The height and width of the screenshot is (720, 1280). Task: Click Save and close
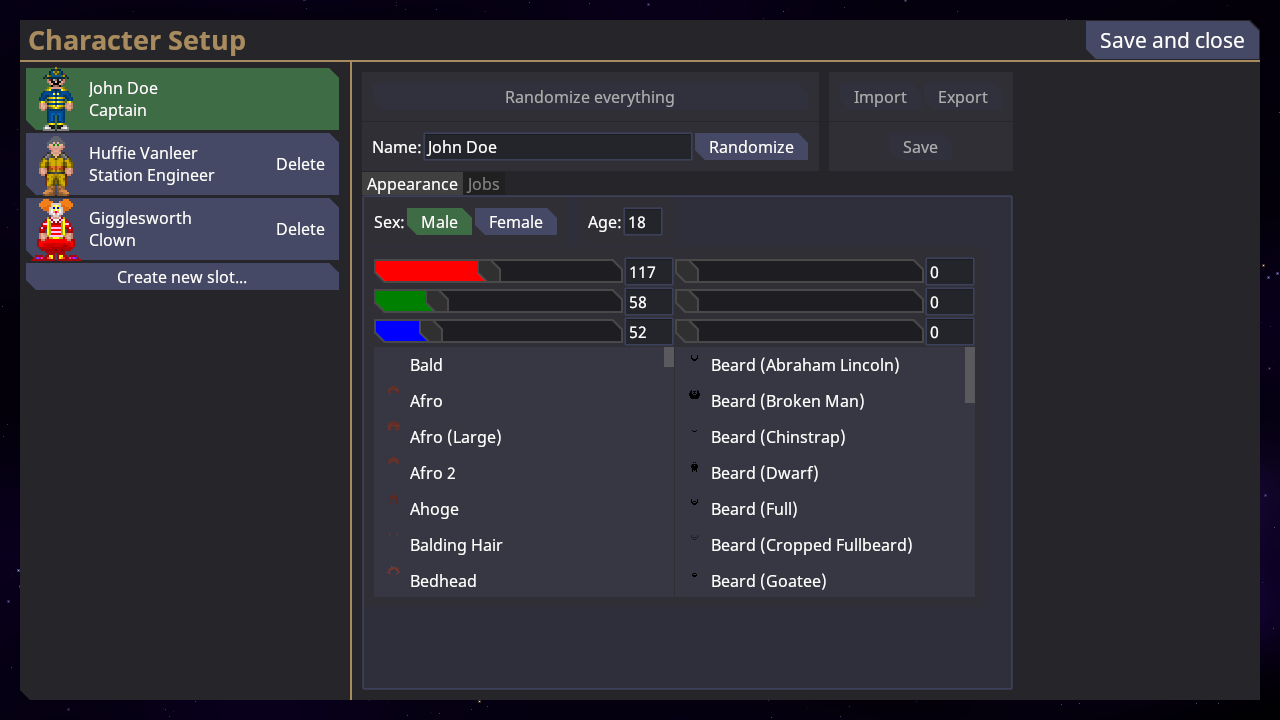tap(1171, 40)
